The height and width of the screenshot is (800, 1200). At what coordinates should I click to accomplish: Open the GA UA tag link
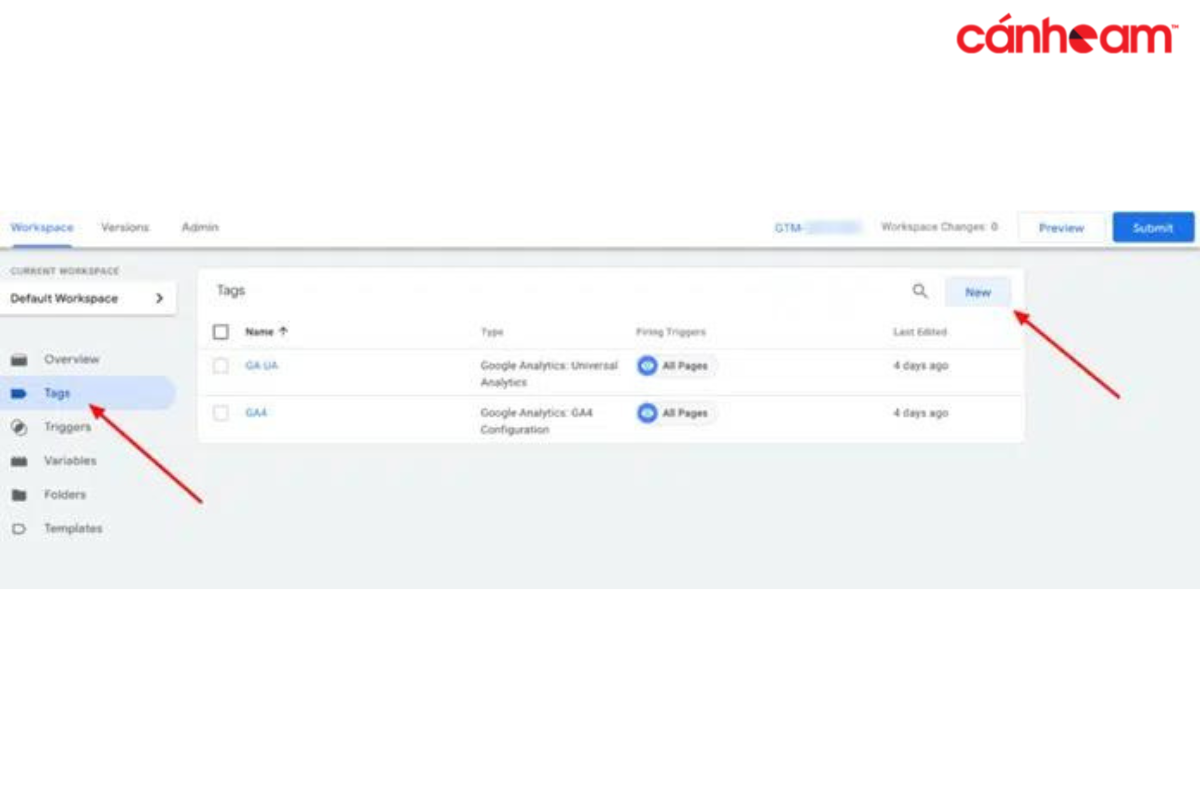pyautogui.click(x=262, y=366)
